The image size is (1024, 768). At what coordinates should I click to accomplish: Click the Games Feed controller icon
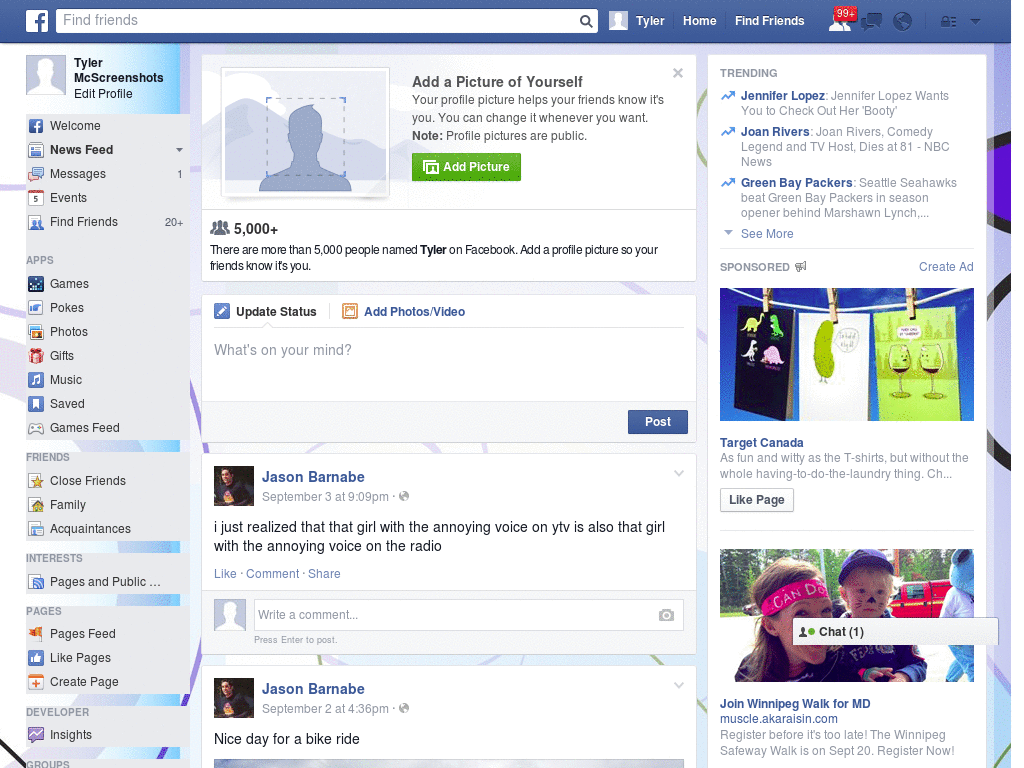[x=36, y=428]
